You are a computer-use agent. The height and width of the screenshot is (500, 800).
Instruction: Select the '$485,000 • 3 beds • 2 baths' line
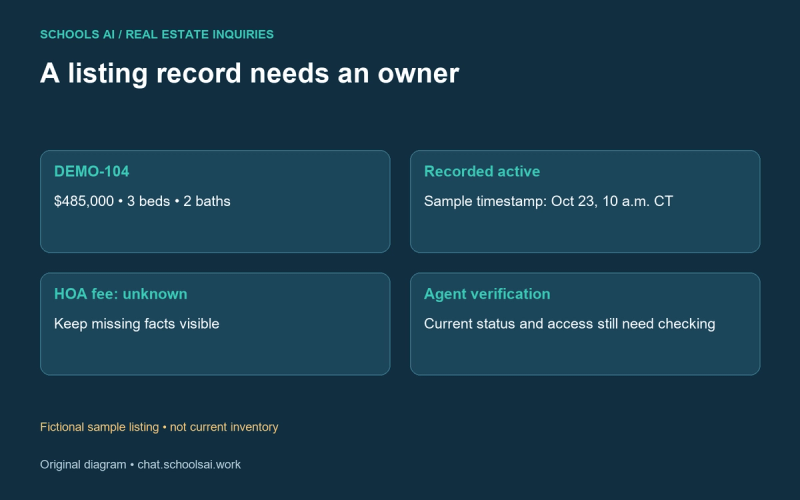pos(142,201)
